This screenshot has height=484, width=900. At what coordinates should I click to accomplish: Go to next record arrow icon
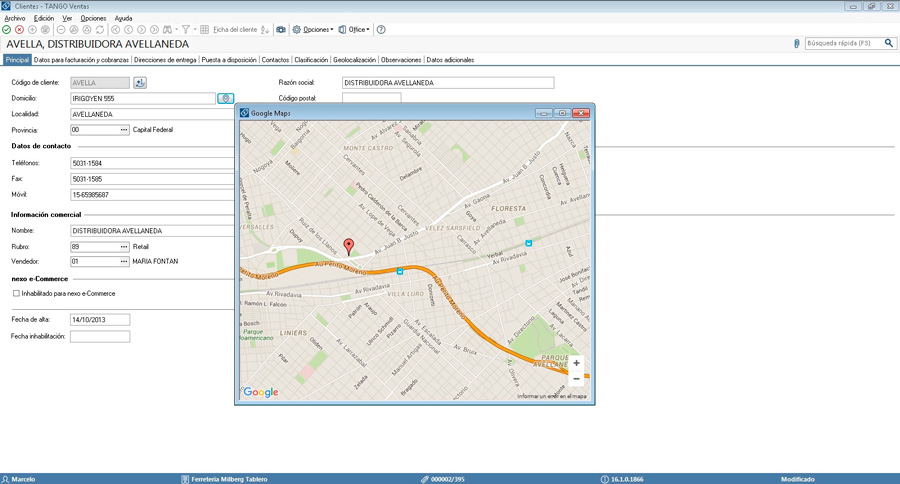[x=141, y=30]
